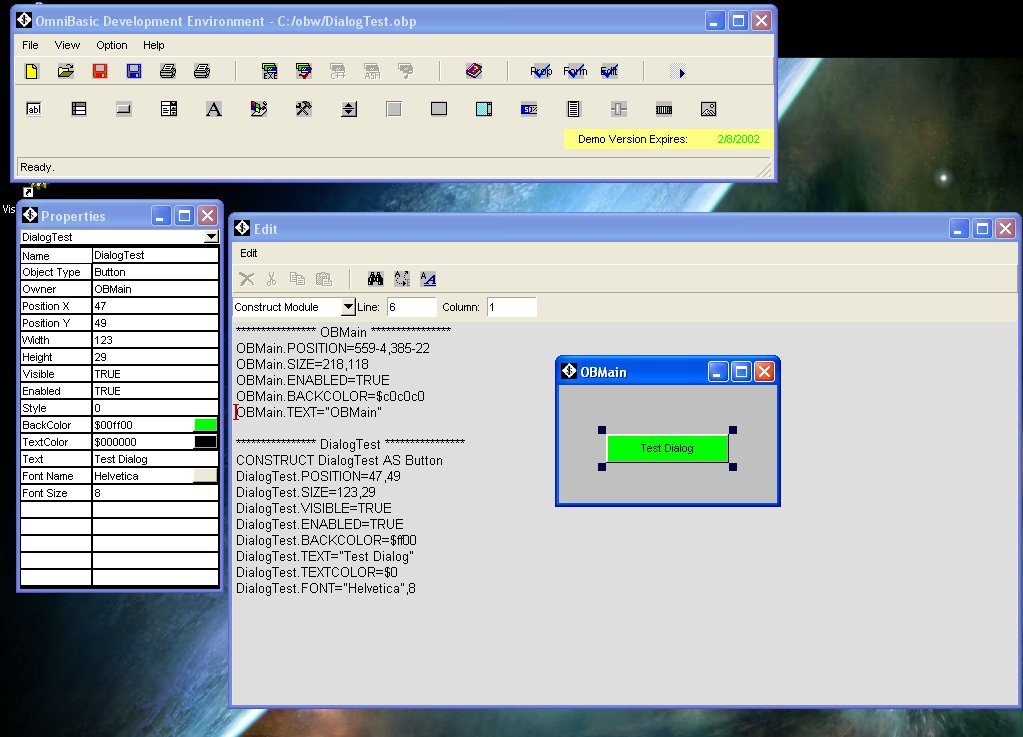Image resolution: width=1023 pixels, height=737 pixels.
Task: Select the label 'A' control tool
Action: point(213,109)
